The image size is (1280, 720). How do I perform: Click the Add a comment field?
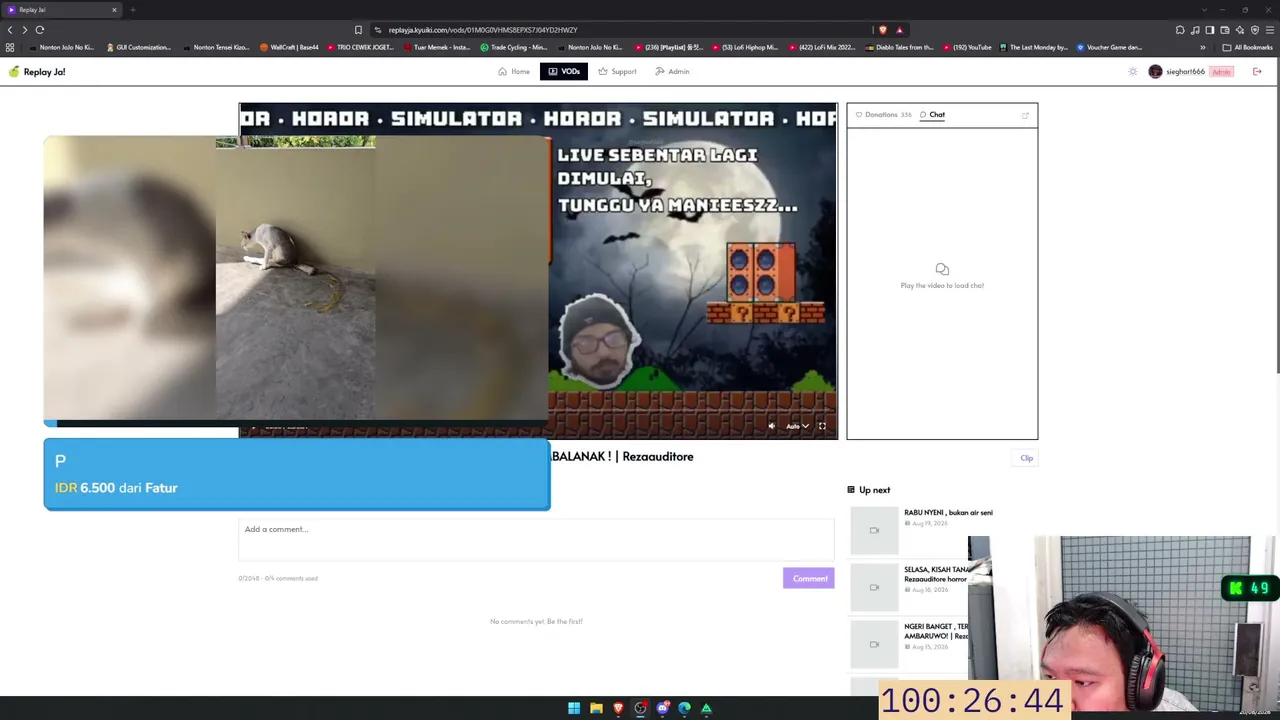coord(536,540)
